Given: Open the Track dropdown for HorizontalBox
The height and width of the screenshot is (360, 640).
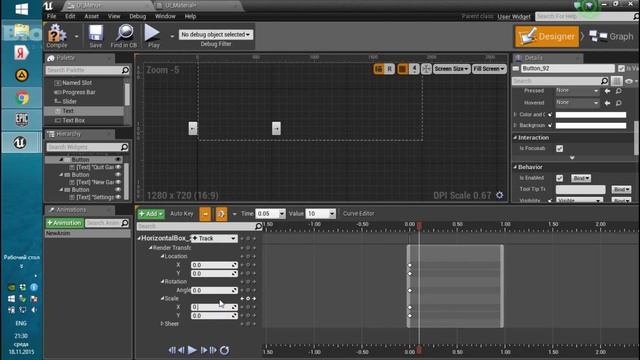Looking at the screenshot, I should click(x=214, y=238).
